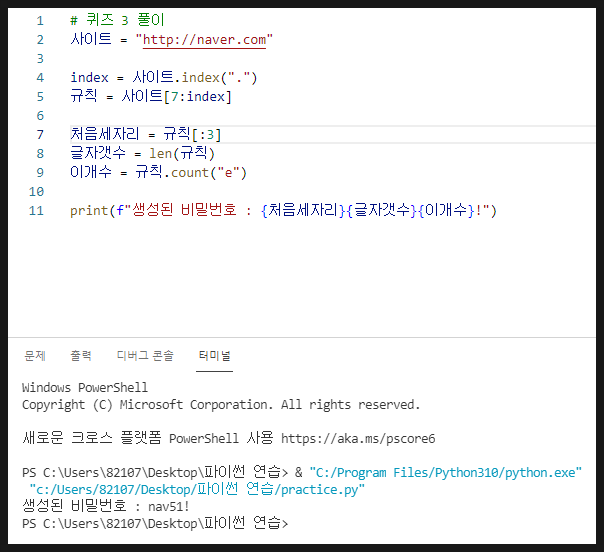
Task: Click the 사이트 variable on line 2
Action: (91, 39)
